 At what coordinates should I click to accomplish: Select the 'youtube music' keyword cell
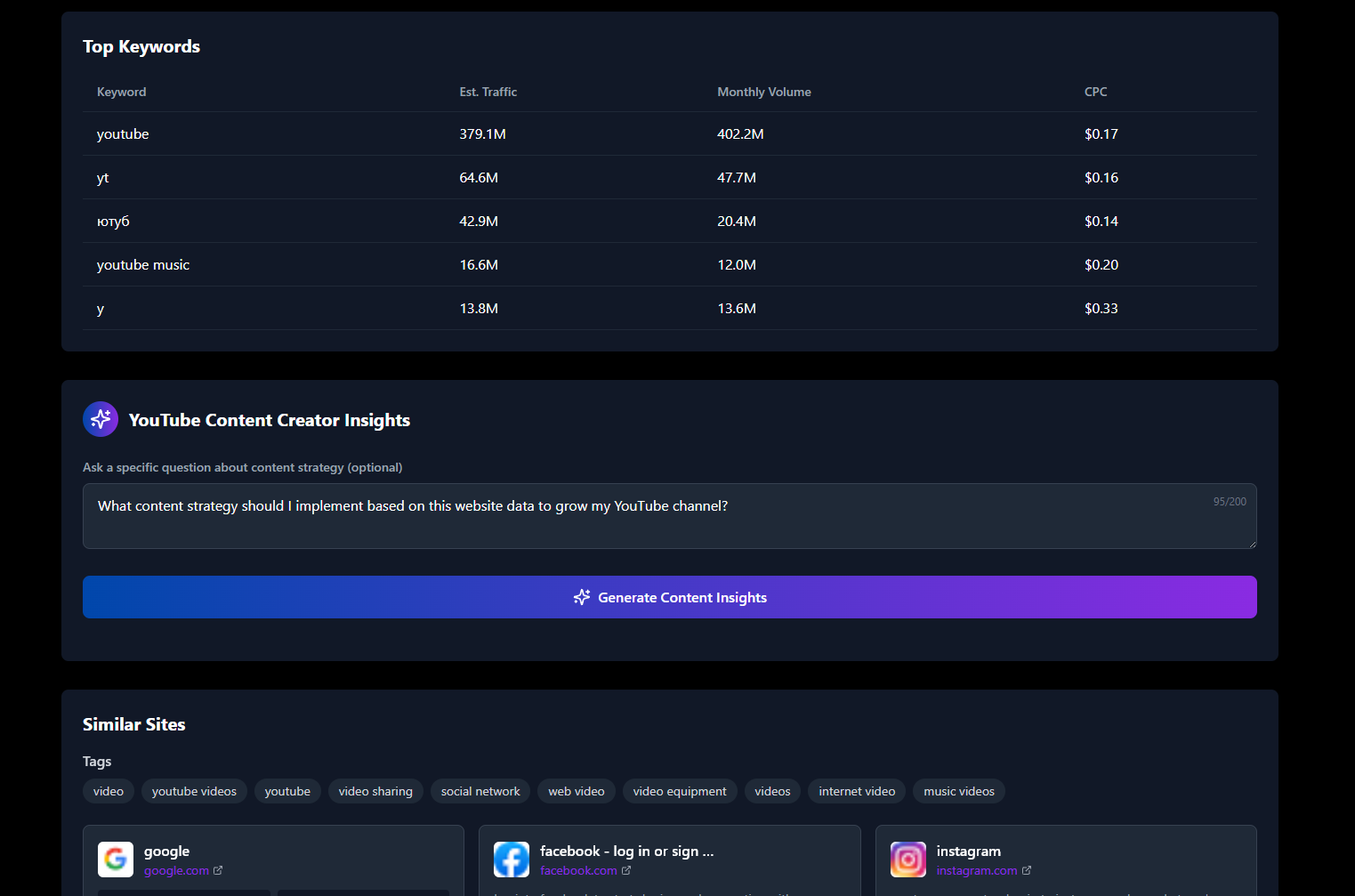(143, 264)
